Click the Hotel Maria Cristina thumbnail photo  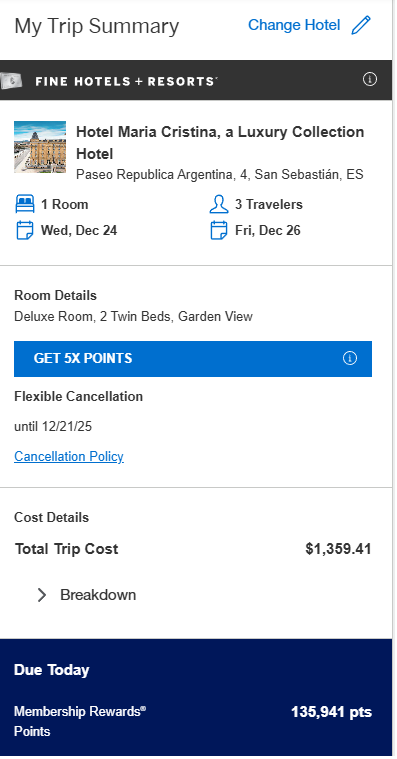pos(40,147)
